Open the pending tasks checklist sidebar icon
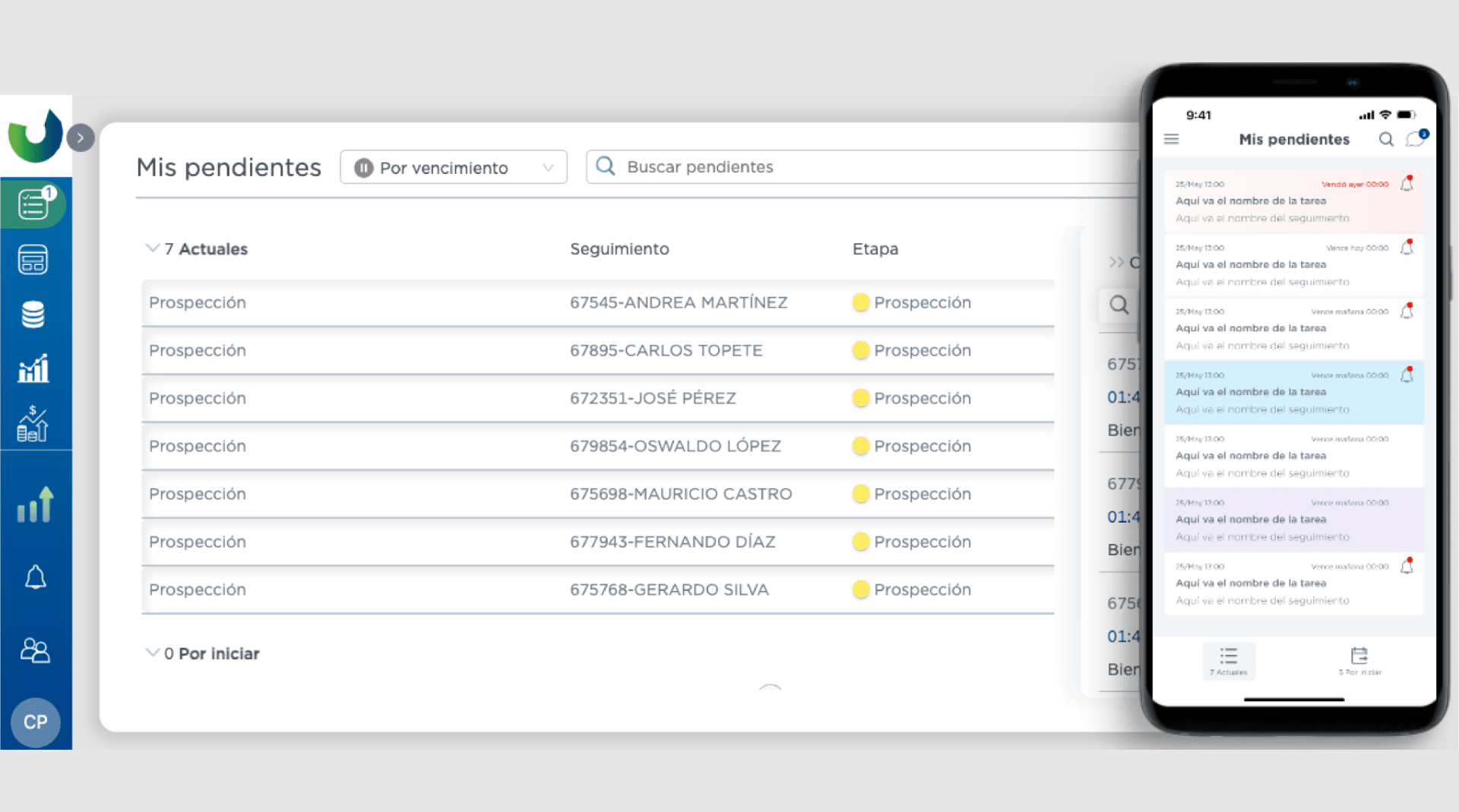 [34, 204]
